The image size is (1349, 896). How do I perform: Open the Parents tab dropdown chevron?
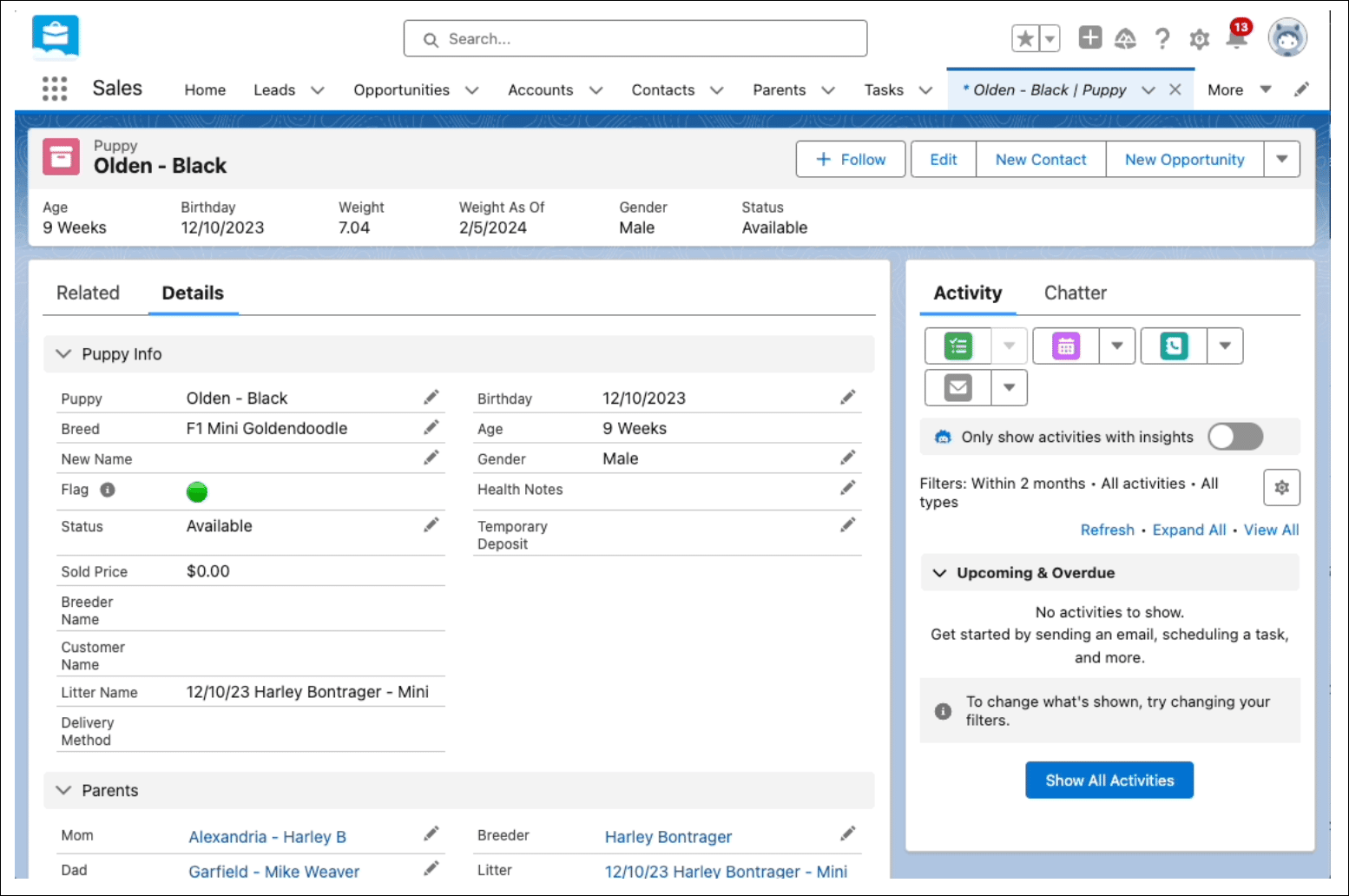(x=828, y=89)
